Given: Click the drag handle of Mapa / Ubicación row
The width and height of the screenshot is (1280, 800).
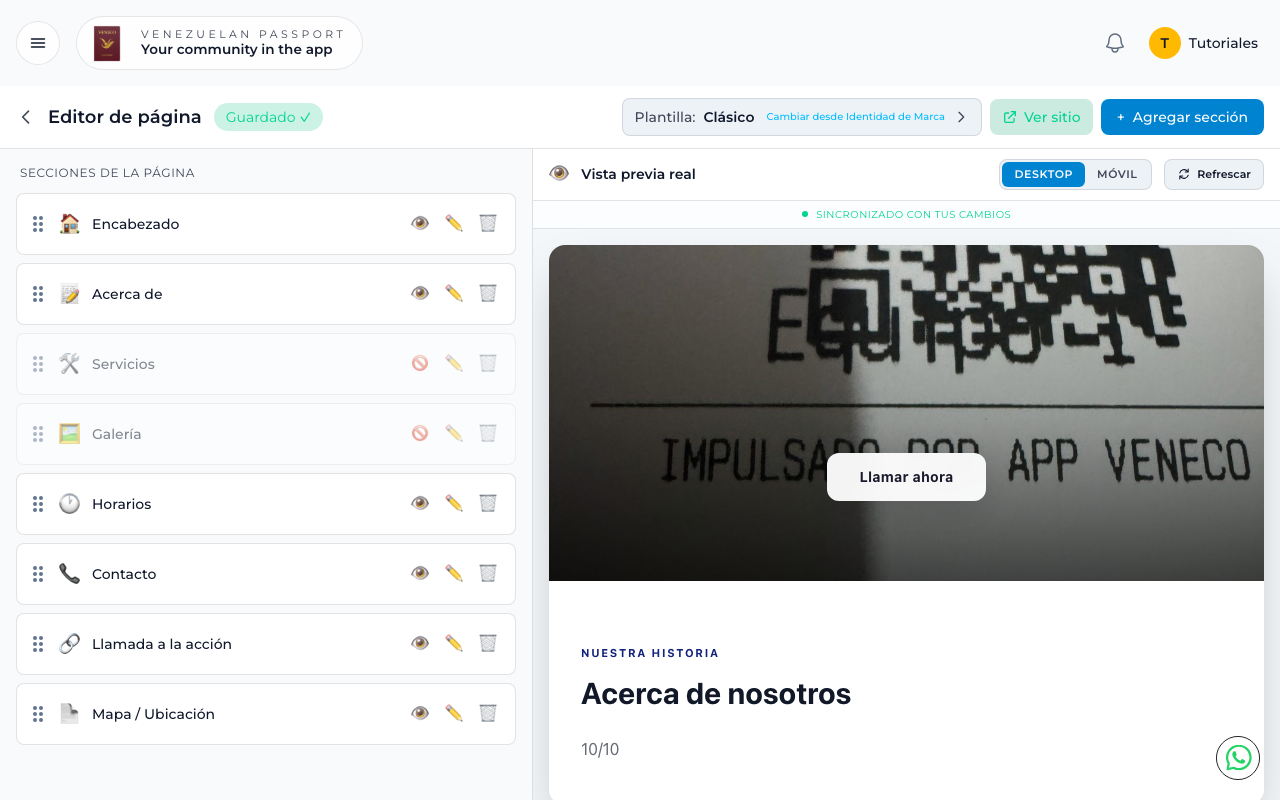Looking at the screenshot, I should (x=38, y=714).
